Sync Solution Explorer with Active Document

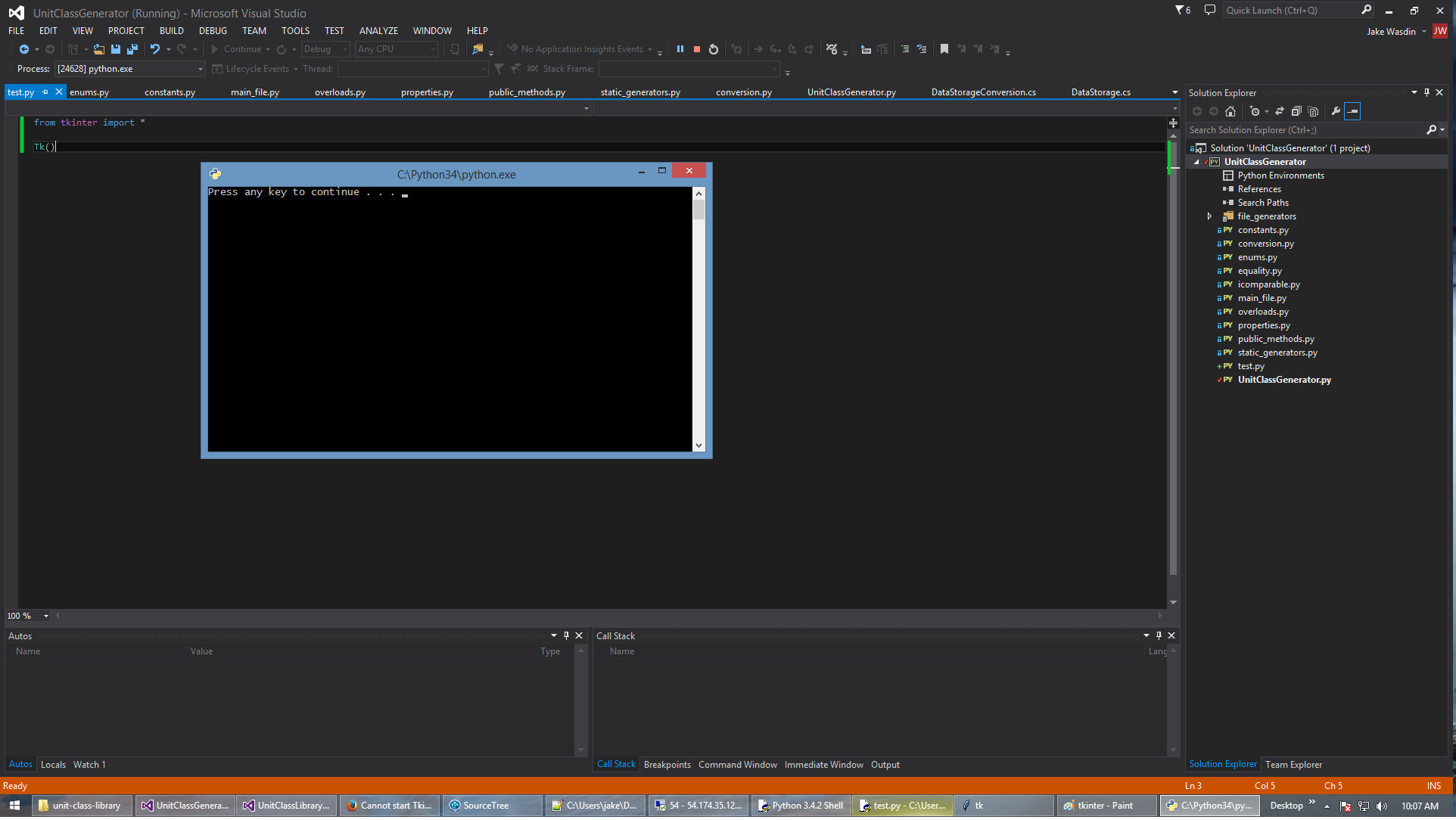point(1280,111)
